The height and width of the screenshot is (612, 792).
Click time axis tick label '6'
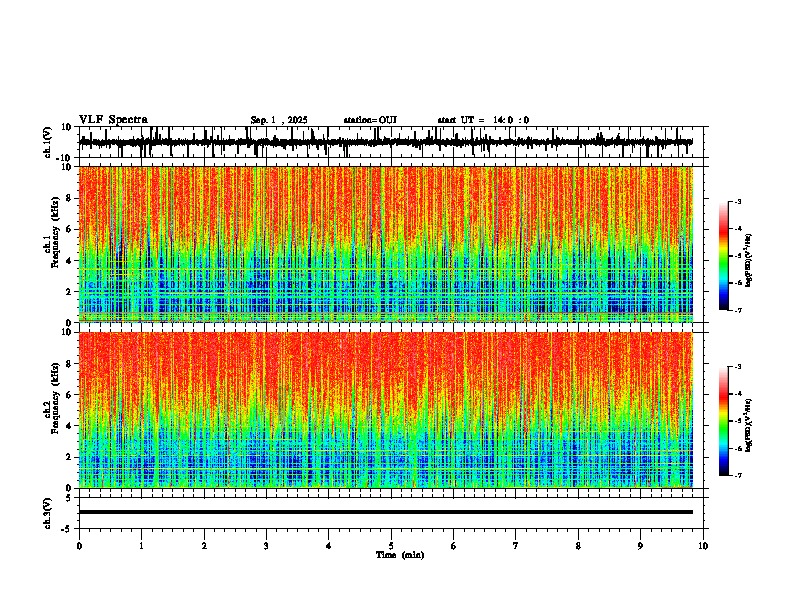(454, 546)
